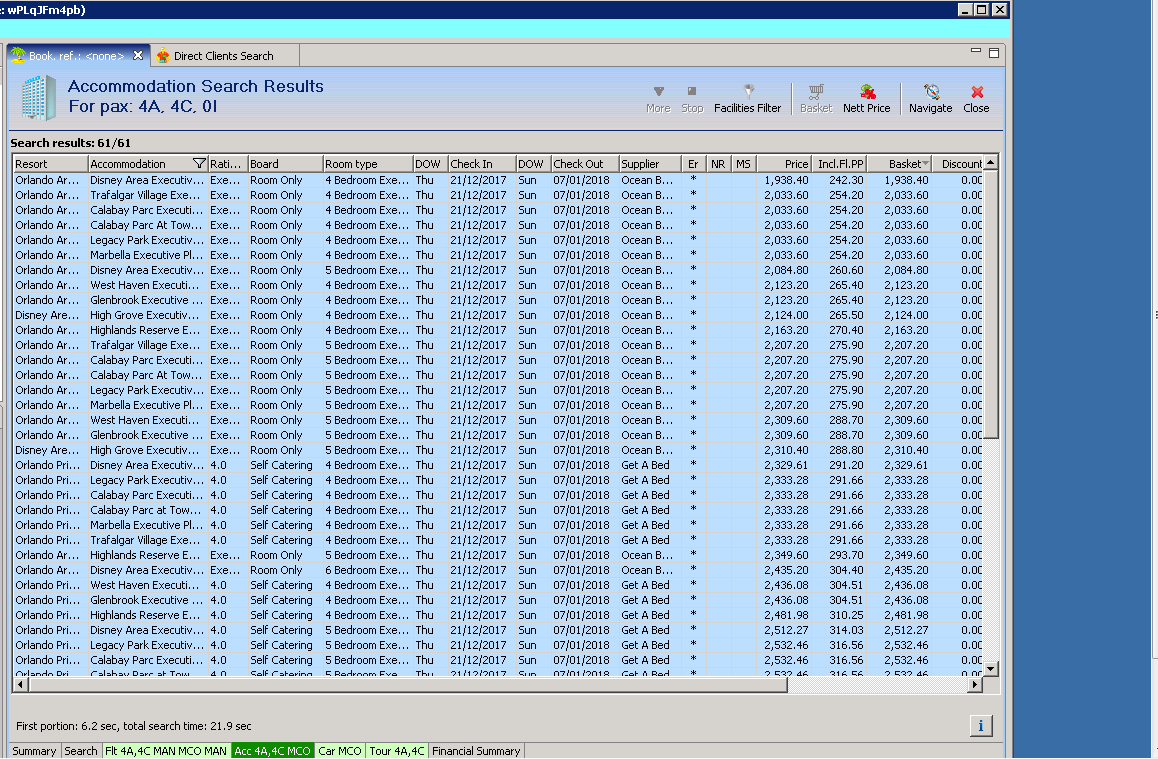Select price cell 2,124.00
The height and width of the screenshot is (759, 1158).
784,315
